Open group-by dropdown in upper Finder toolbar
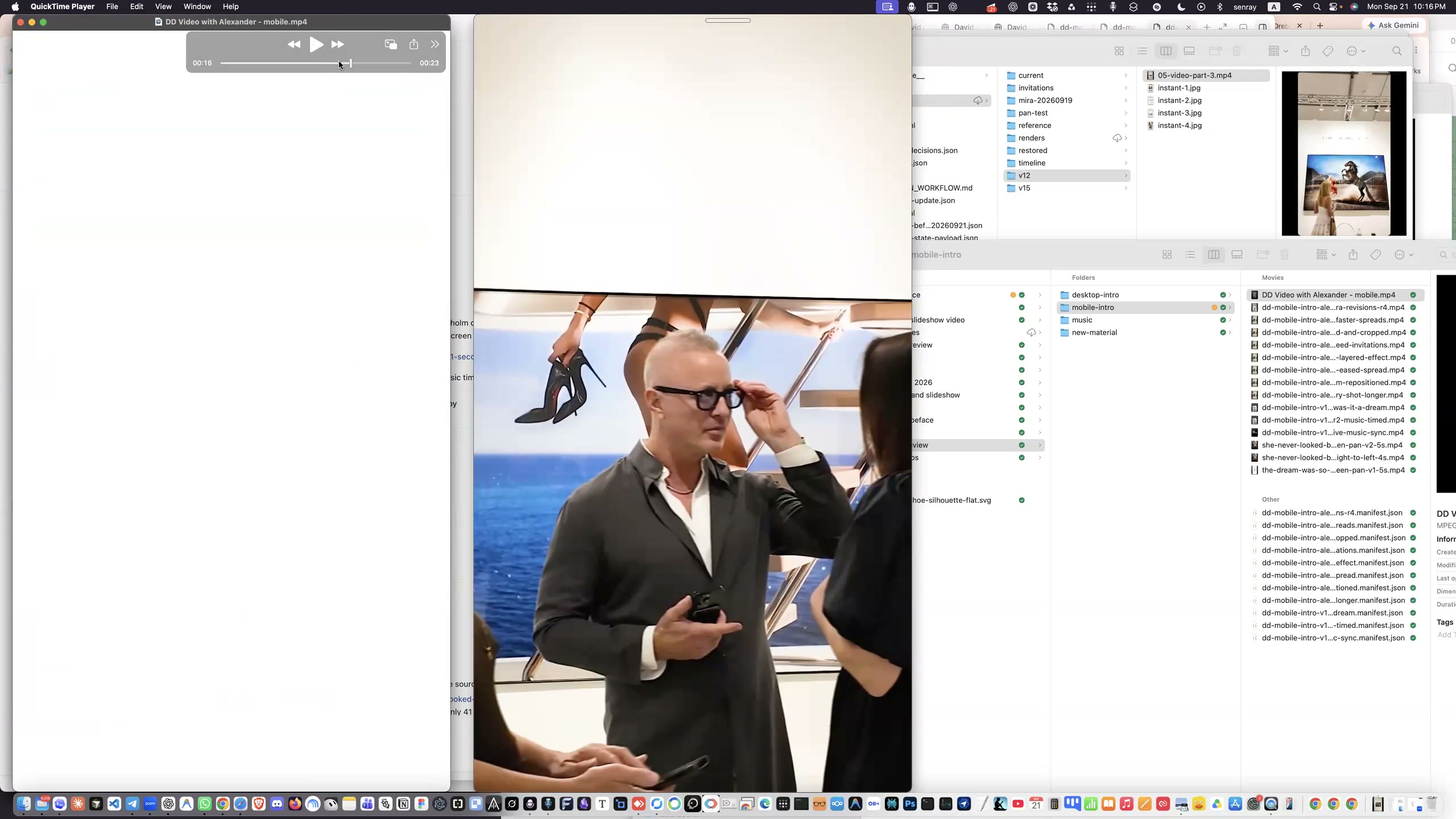 click(x=1278, y=51)
